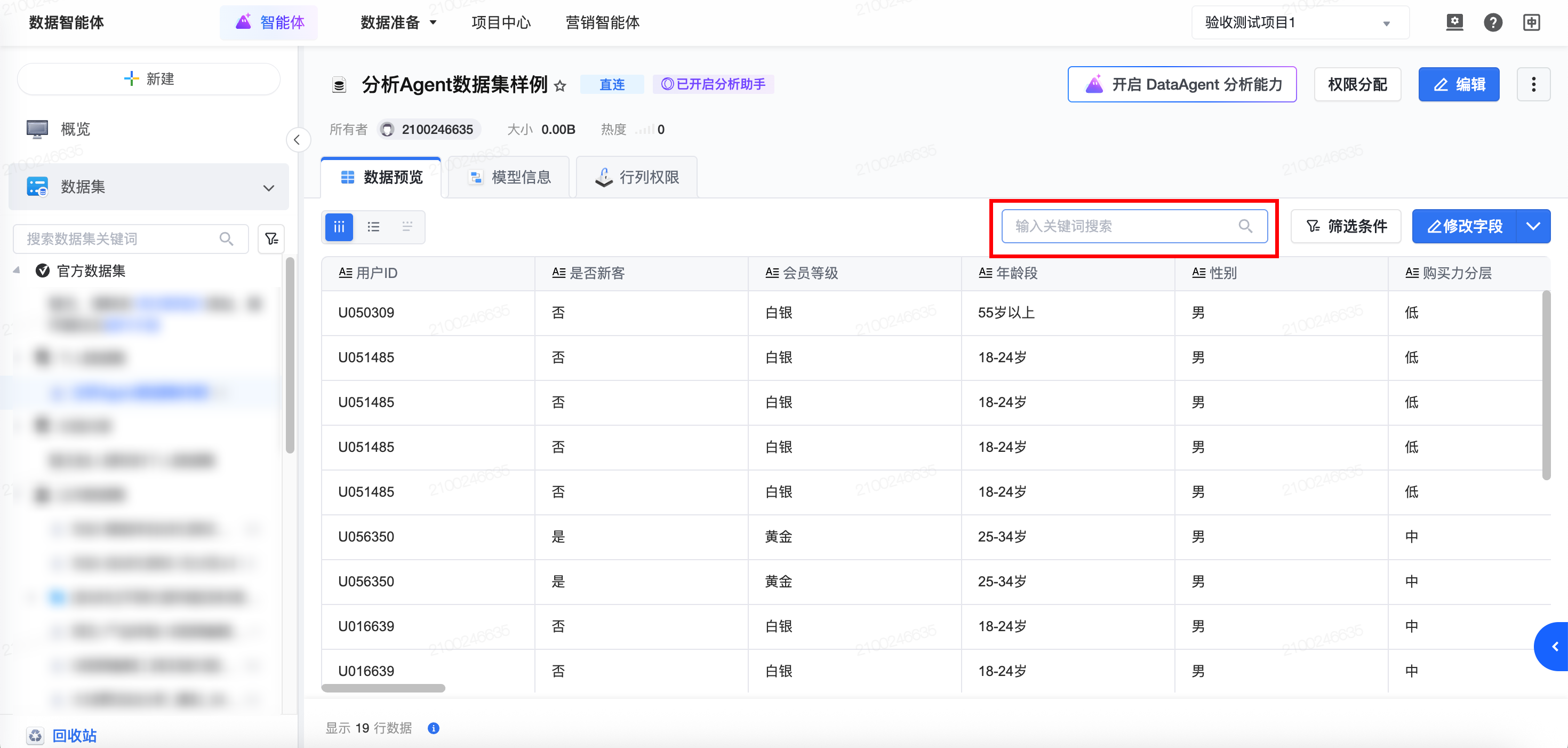Switch to the compact rows view
The image size is (1568, 748).
point(407,227)
